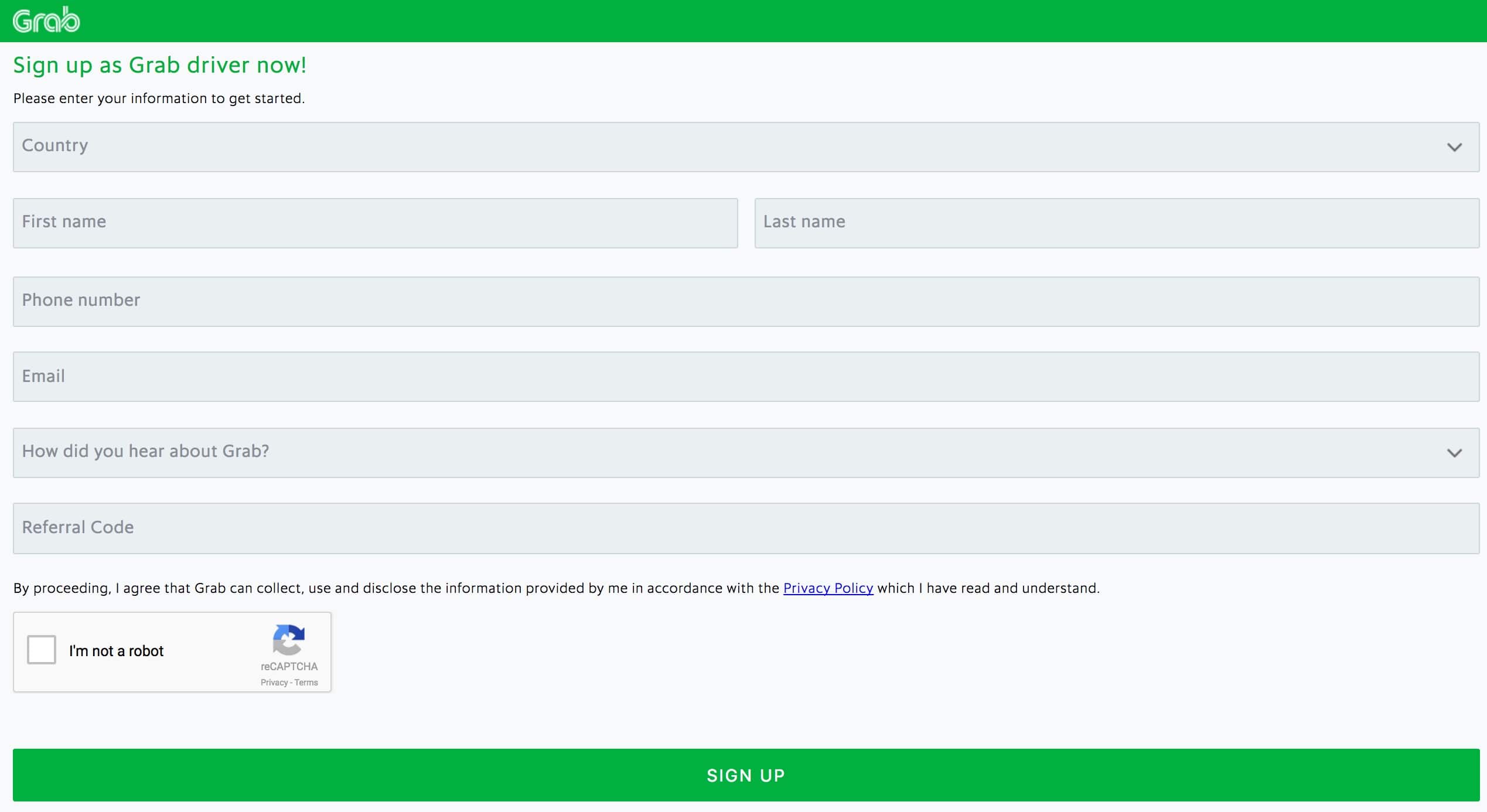
Task: Focus the Last name field
Action: (1117, 223)
